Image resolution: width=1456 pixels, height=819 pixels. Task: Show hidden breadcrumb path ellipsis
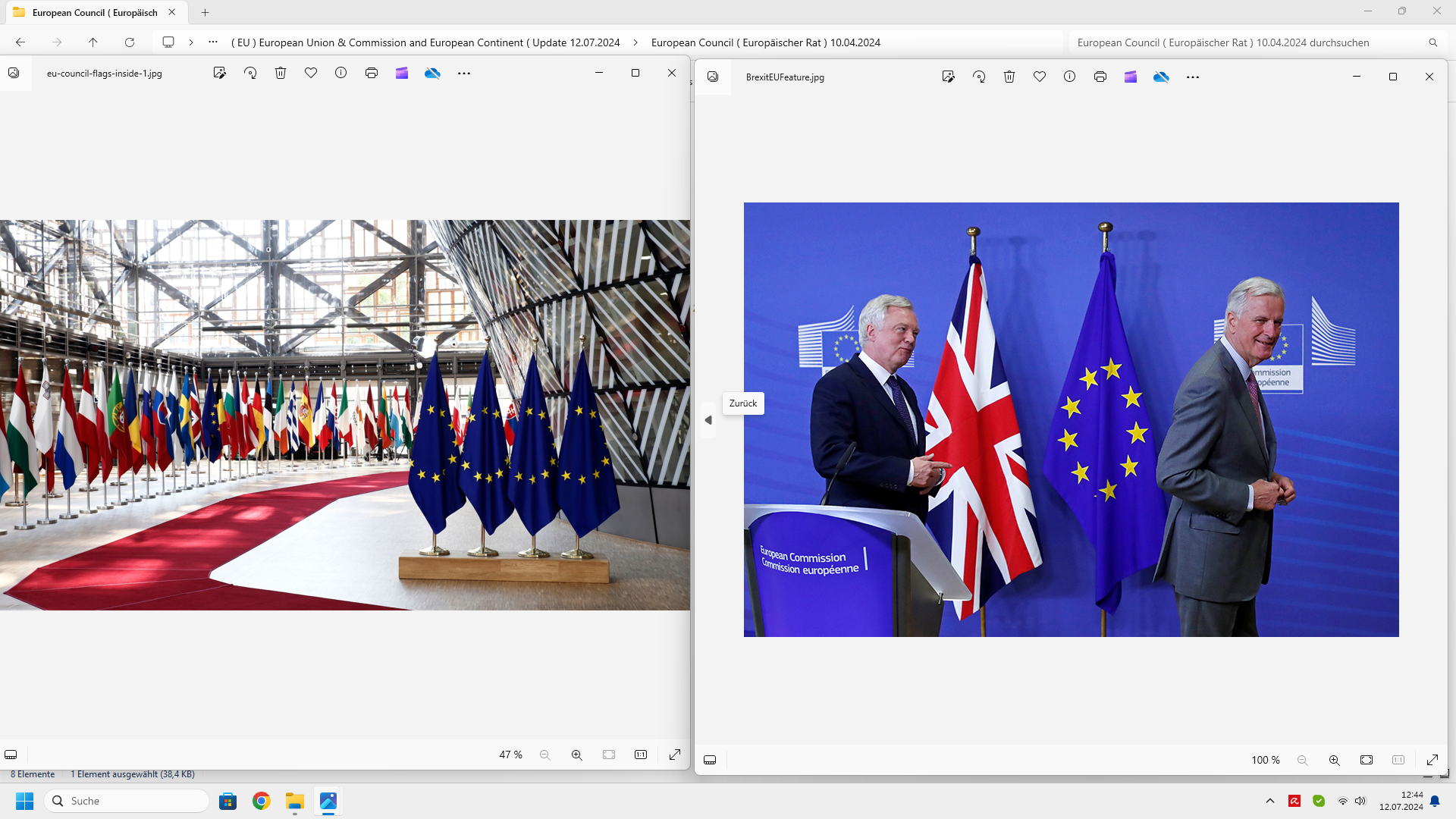point(213,42)
